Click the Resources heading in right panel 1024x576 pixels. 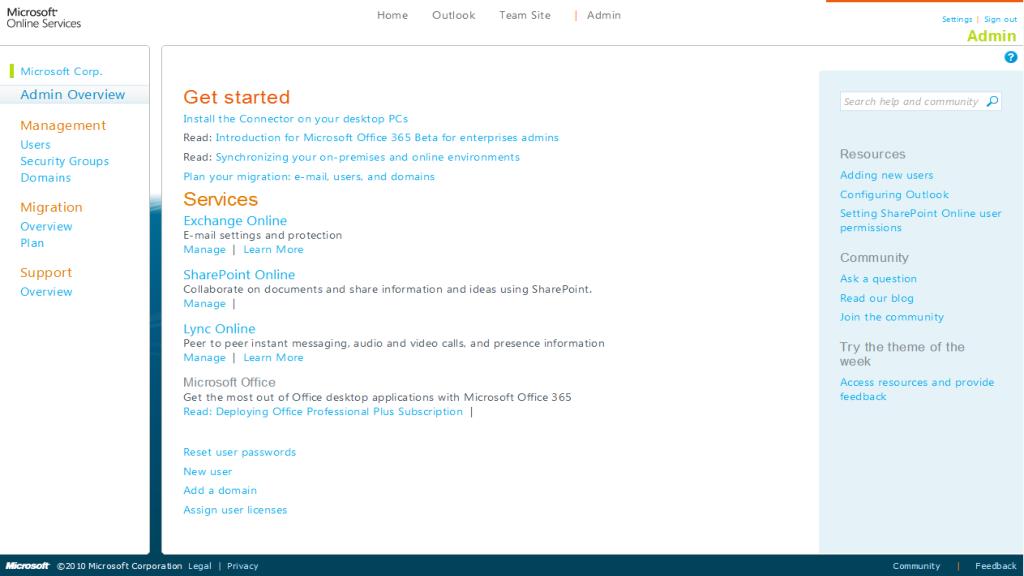click(873, 155)
